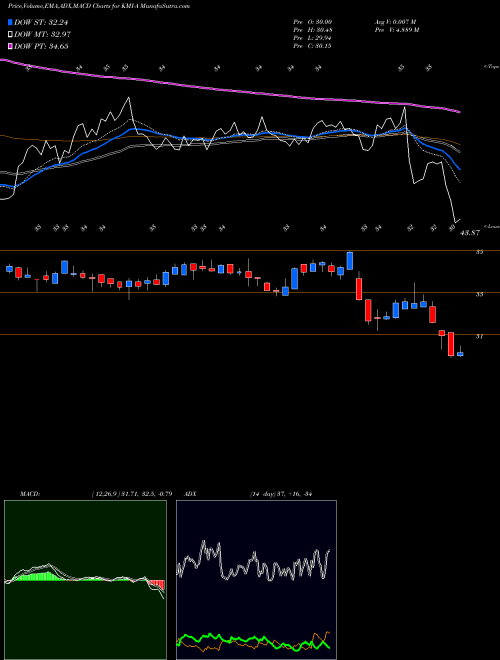
Task: Click the 33 price axis label
Action: [479, 294]
